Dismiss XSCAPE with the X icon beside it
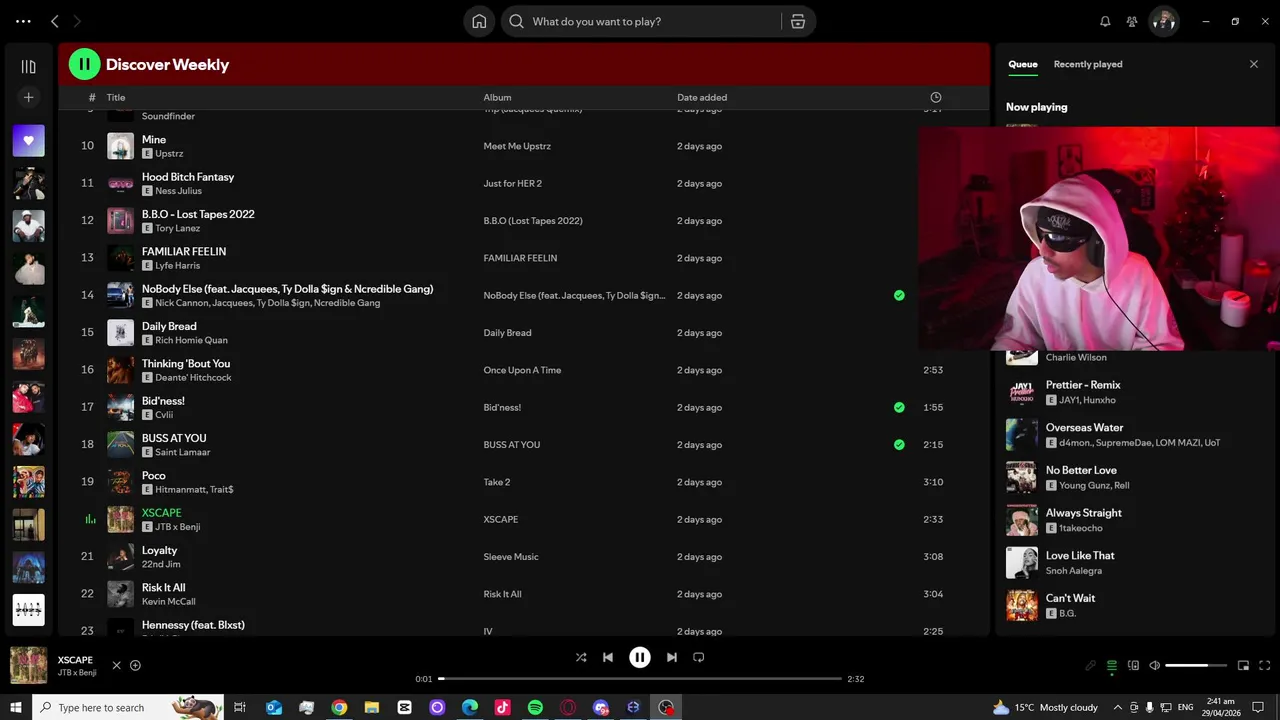 point(116,665)
